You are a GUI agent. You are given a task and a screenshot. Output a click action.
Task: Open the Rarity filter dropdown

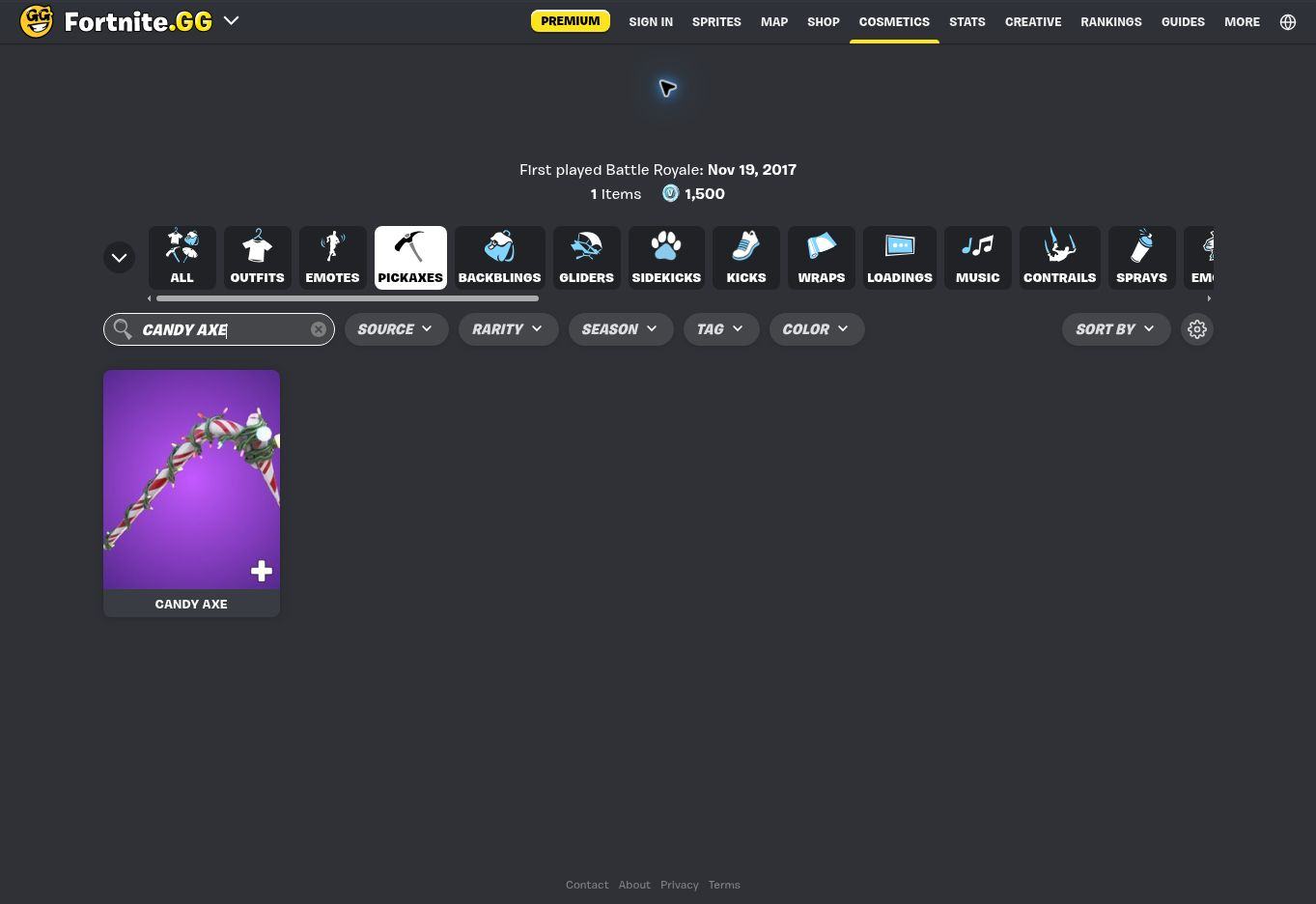508,329
